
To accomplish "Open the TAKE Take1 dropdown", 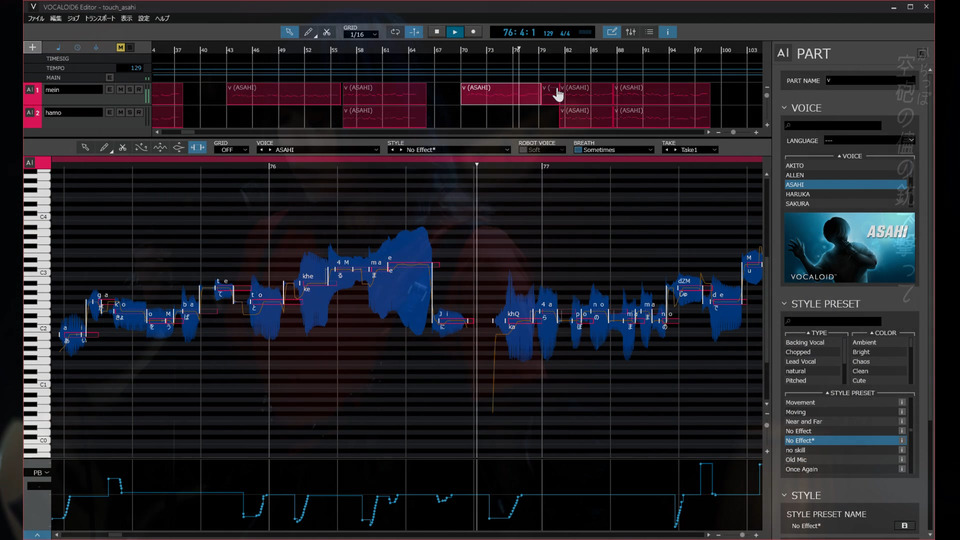I will point(690,150).
